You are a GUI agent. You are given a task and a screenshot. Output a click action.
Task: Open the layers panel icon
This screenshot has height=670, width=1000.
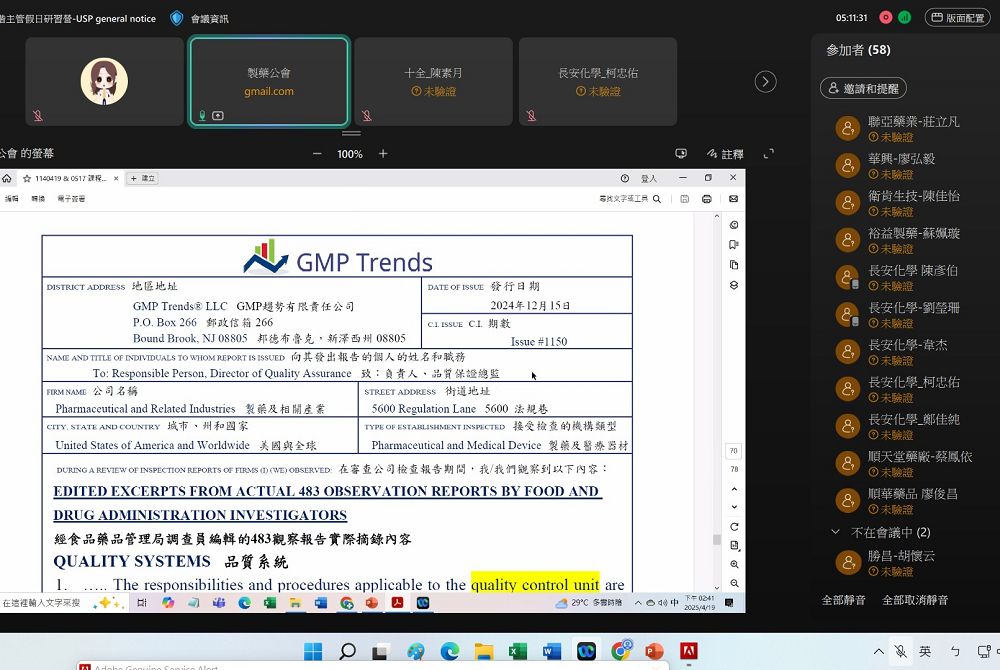pos(733,285)
